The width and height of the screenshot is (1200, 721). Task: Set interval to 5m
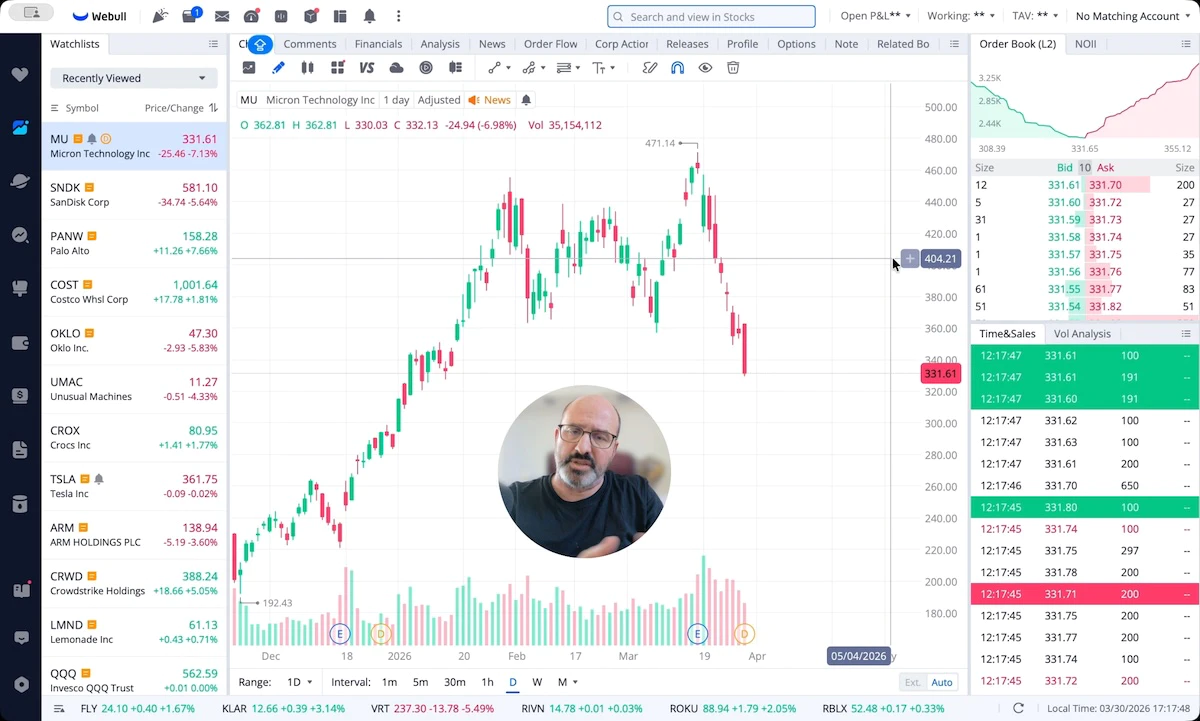tap(420, 682)
